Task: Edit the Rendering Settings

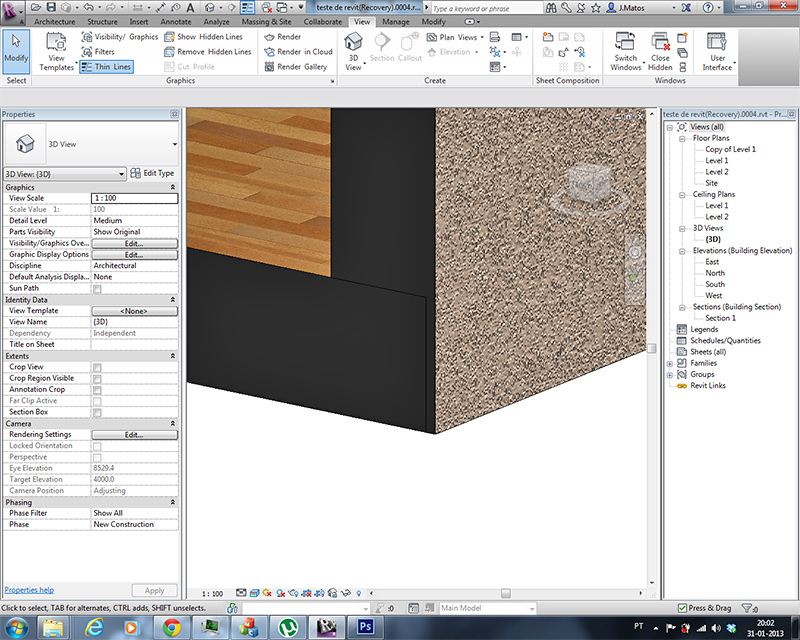Action: (136, 434)
